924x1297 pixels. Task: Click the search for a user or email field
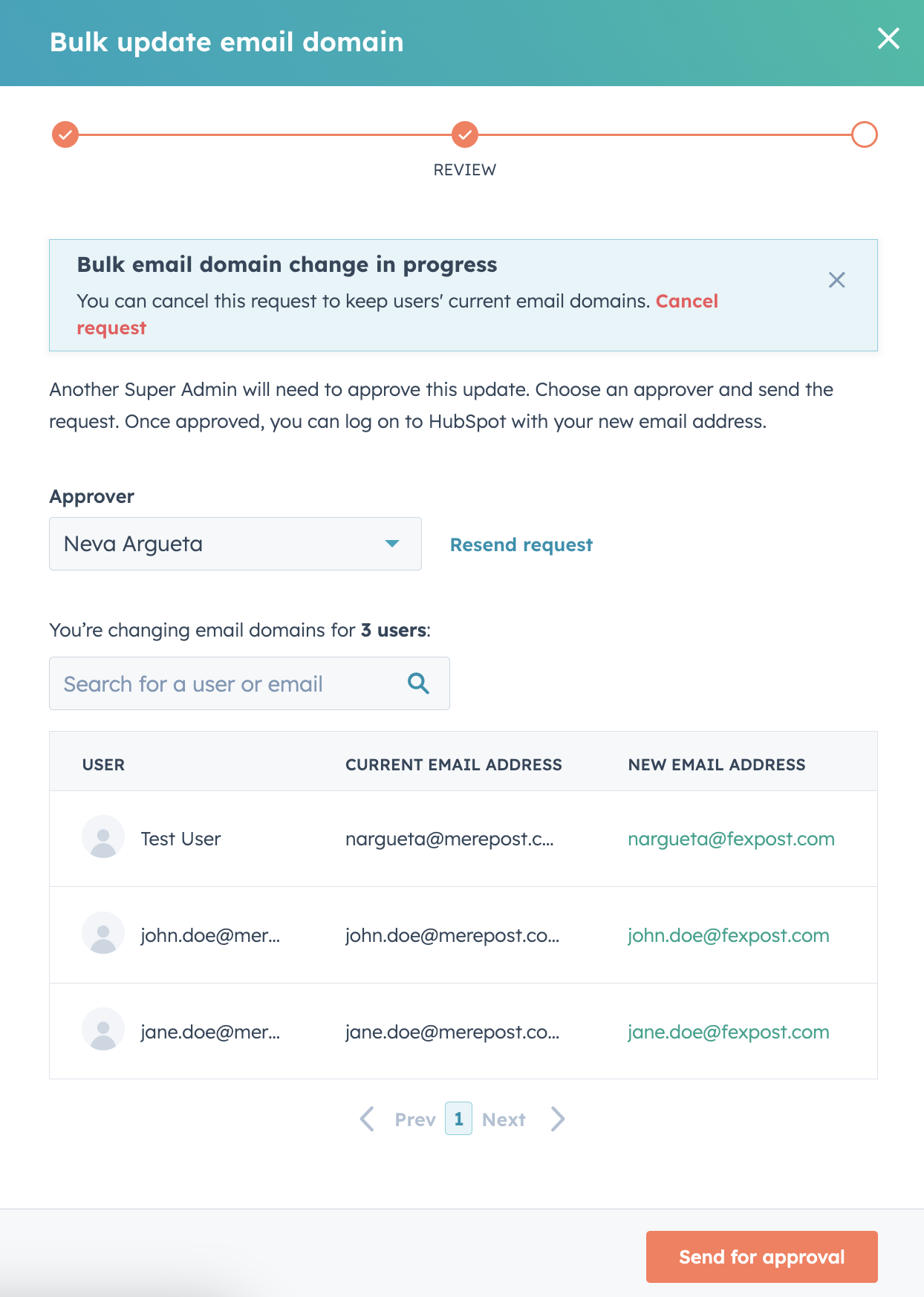(x=223, y=683)
